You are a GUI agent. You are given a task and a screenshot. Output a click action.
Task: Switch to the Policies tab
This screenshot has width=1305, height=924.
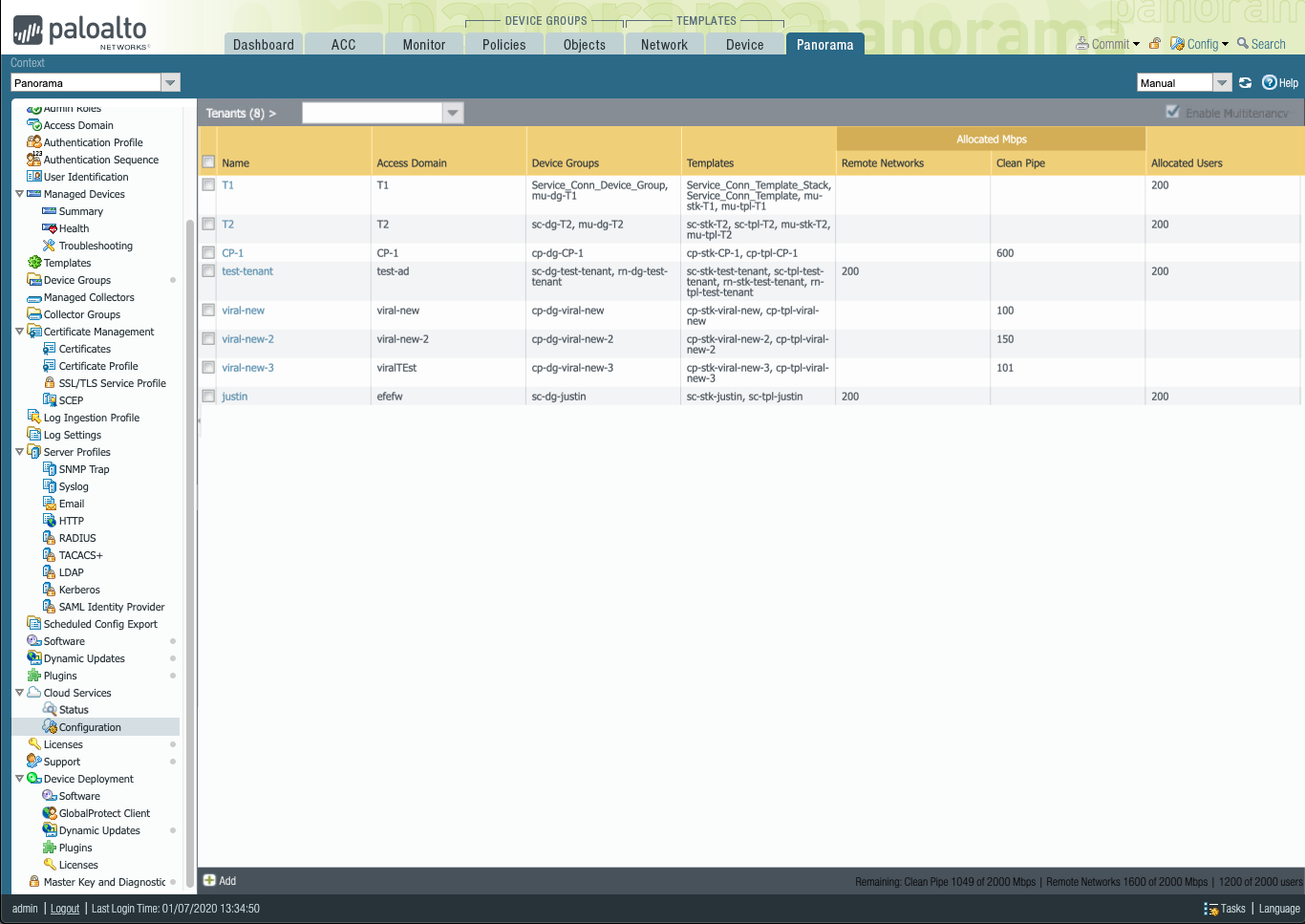point(504,44)
